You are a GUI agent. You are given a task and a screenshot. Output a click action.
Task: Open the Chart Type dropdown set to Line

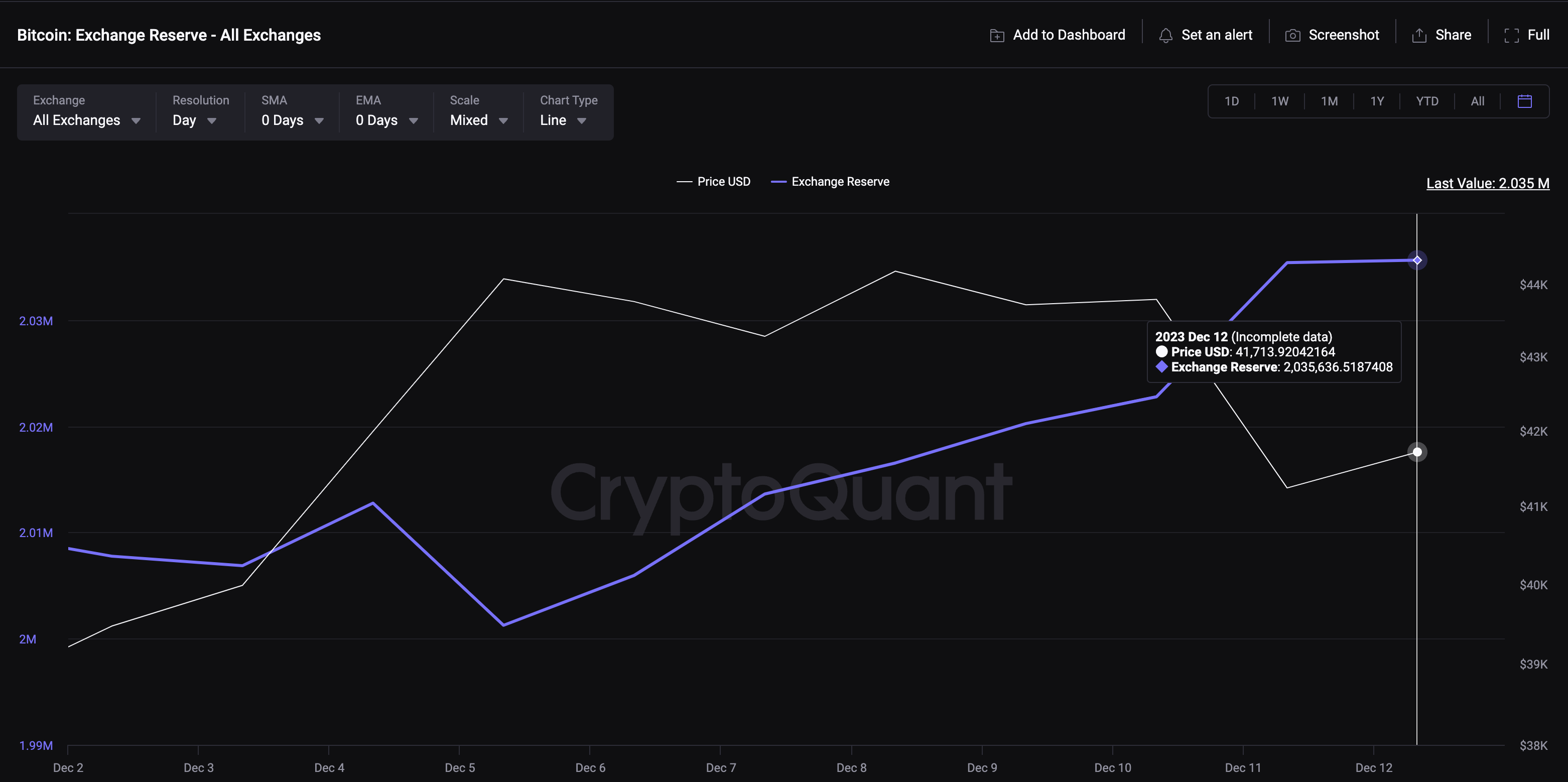[562, 120]
